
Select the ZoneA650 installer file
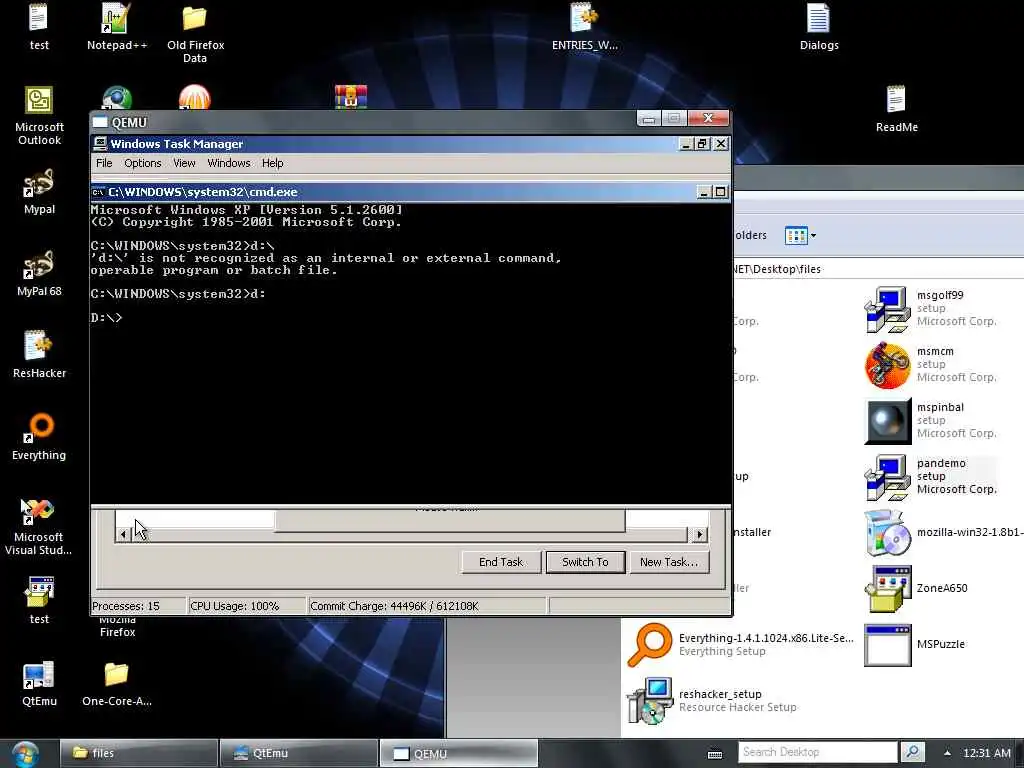[x=916, y=588]
